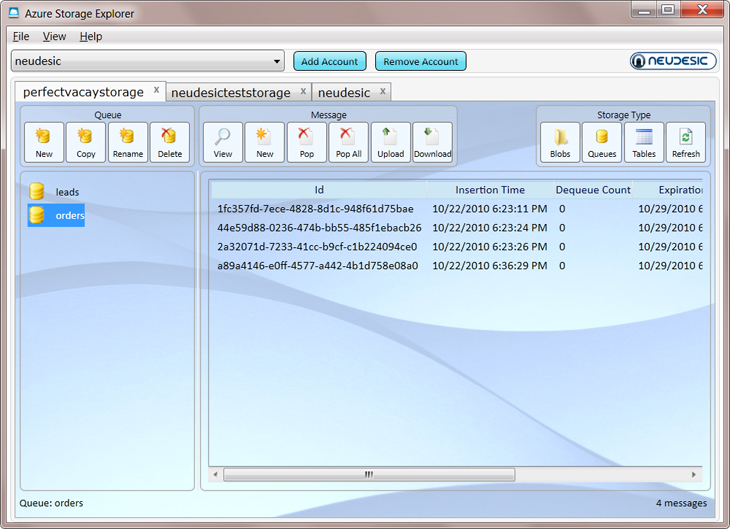Sort by Dequeue Count column header
Image resolution: width=730 pixels, height=529 pixels.
[x=593, y=190]
